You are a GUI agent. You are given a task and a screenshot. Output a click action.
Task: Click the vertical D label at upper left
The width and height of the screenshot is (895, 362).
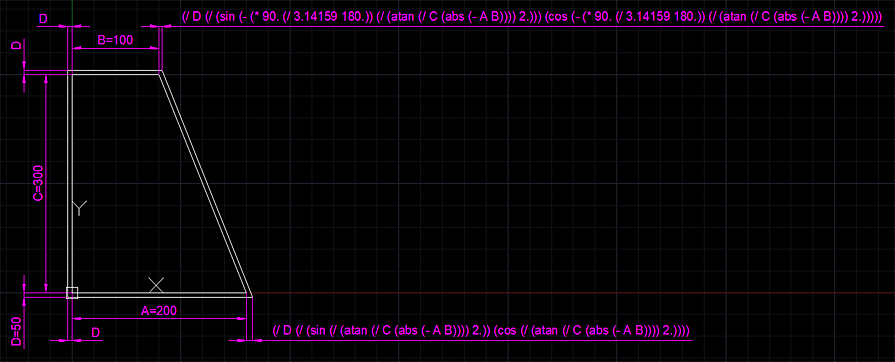pyautogui.click(x=17, y=45)
